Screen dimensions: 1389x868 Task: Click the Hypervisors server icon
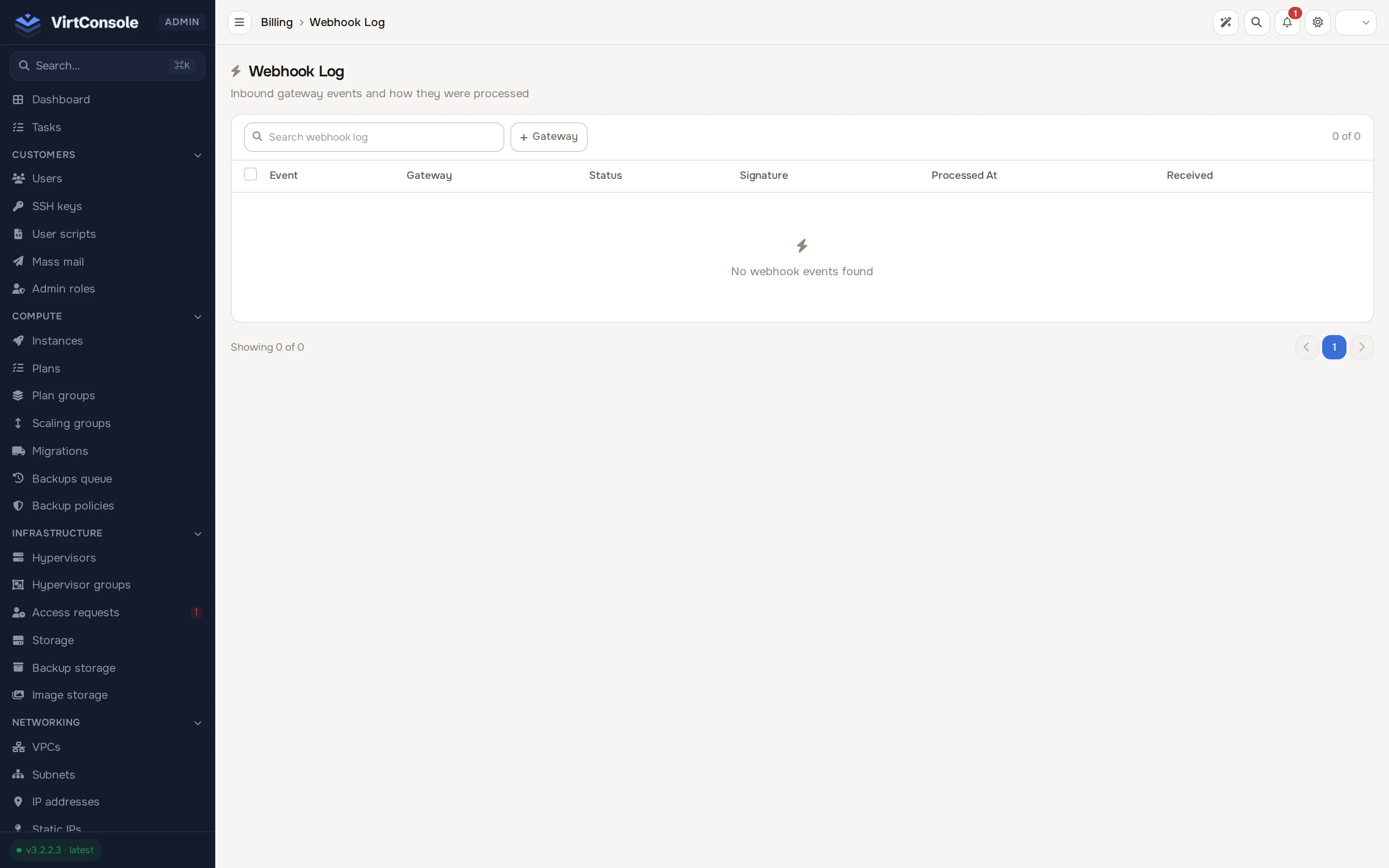[x=18, y=557]
